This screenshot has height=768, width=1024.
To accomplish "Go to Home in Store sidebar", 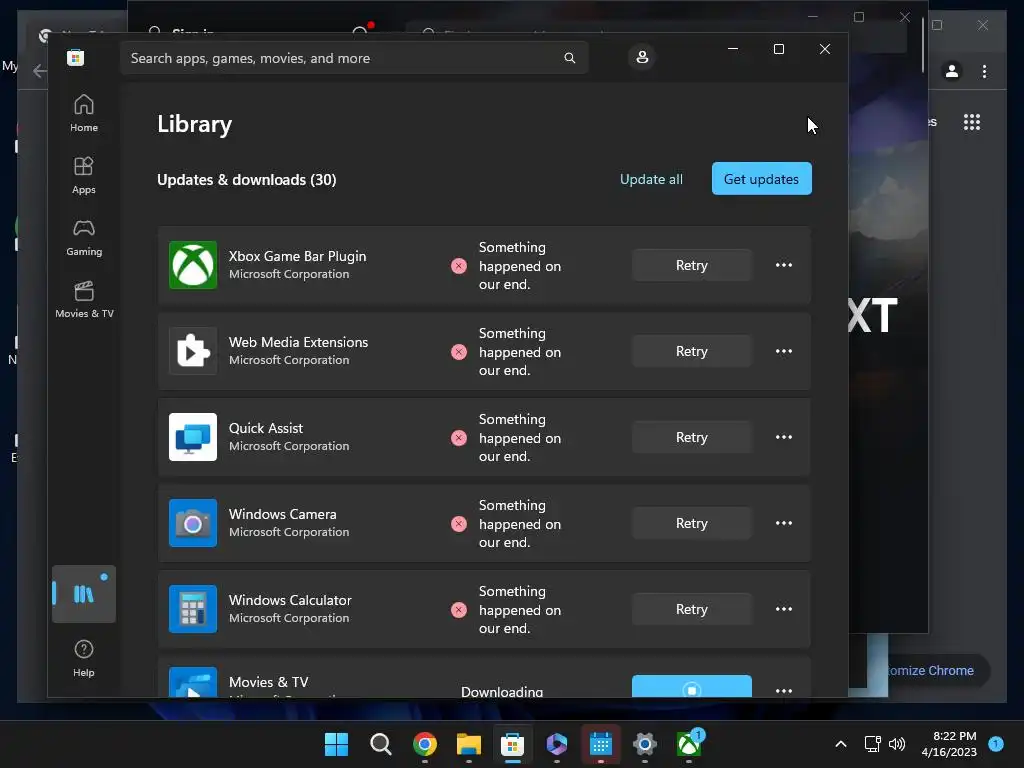I will (84, 114).
